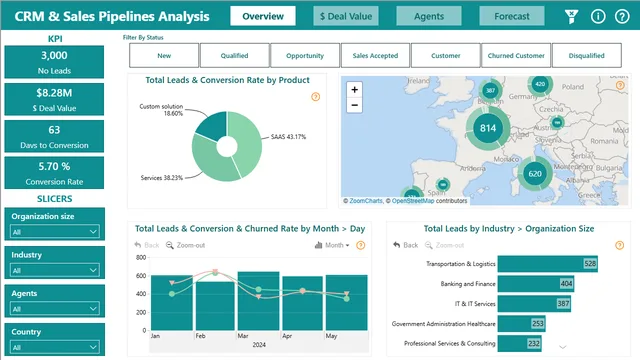This screenshot has width=640, height=360.
Task: Click the May column in monthly chart
Action: coord(347,302)
